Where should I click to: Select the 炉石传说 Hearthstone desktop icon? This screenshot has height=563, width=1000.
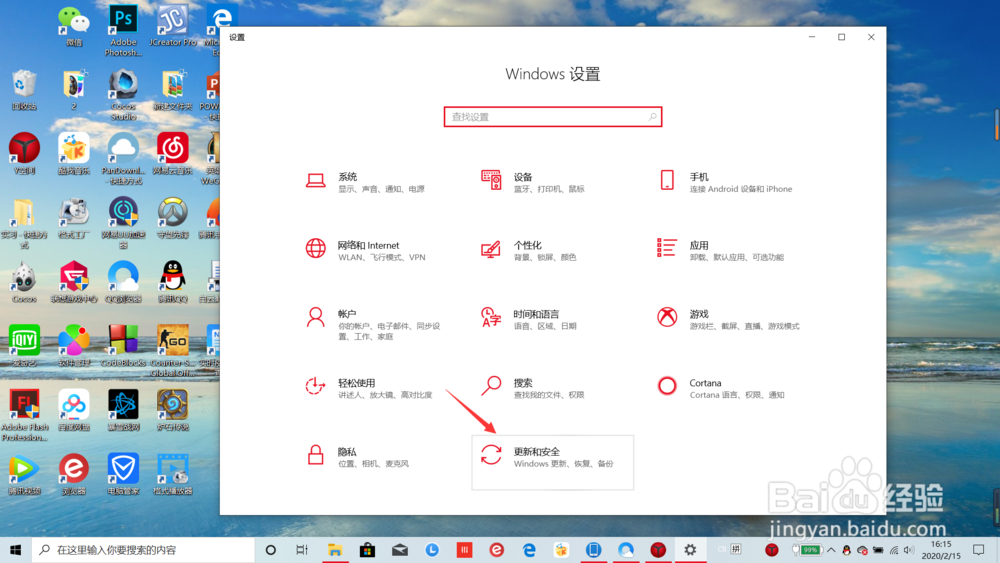pyautogui.click(x=173, y=411)
